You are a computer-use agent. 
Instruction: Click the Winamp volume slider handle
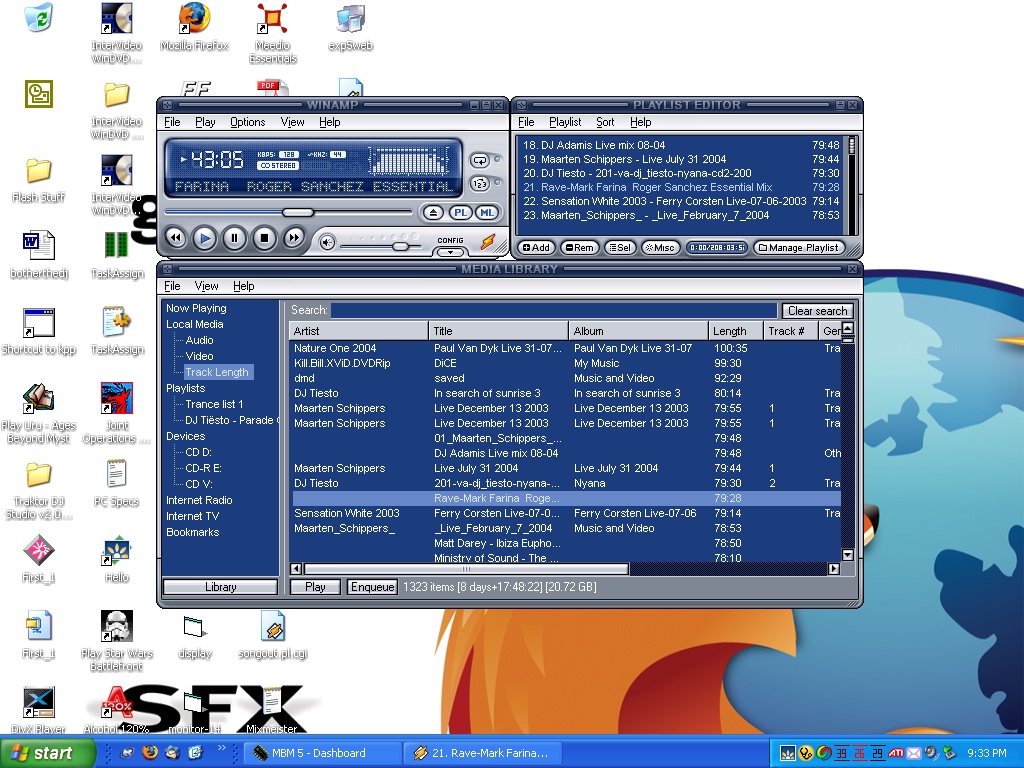400,246
